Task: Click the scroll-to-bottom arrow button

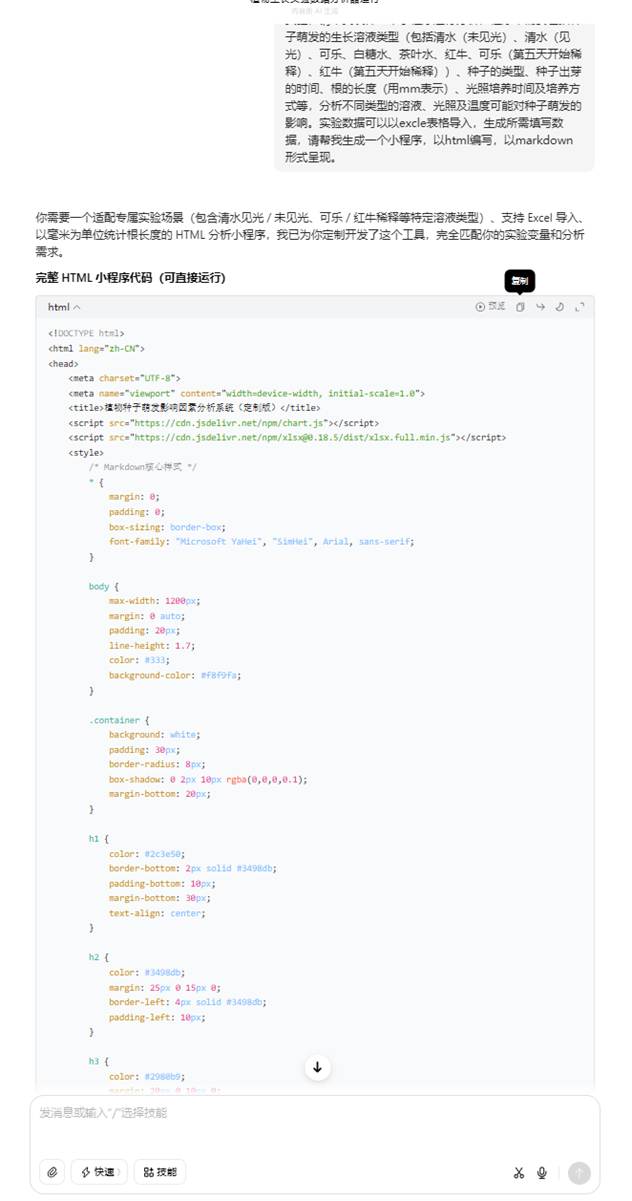Action: pyautogui.click(x=317, y=1067)
